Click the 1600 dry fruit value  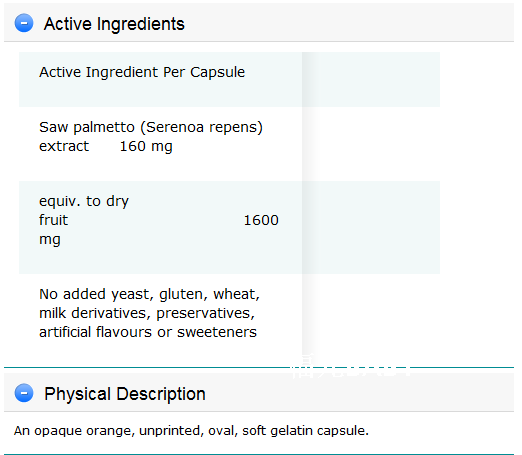coord(261,220)
